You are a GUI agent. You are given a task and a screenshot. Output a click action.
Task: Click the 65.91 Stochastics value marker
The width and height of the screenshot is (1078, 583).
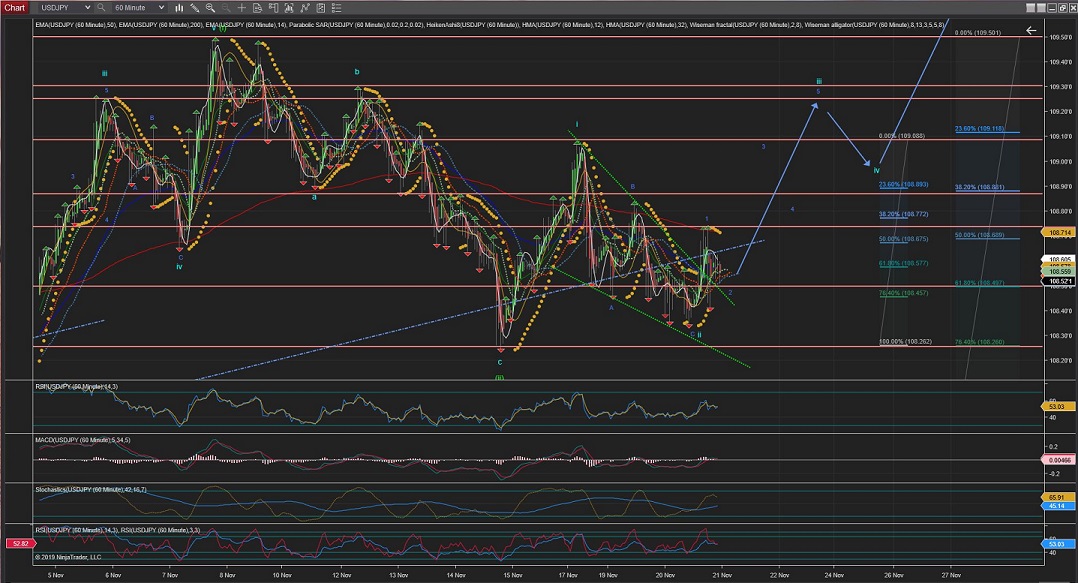[1057, 497]
